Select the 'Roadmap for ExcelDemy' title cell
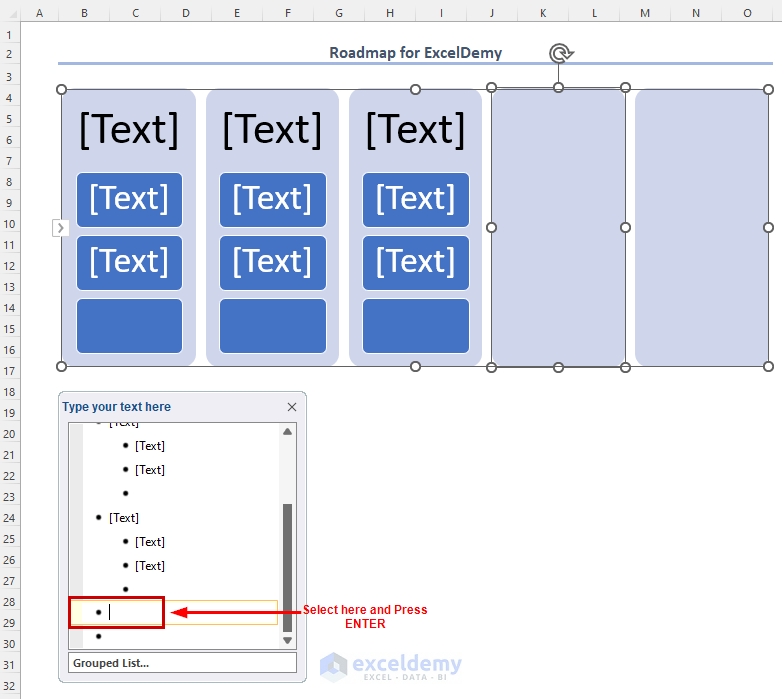The width and height of the screenshot is (782, 699). (x=415, y=53)
